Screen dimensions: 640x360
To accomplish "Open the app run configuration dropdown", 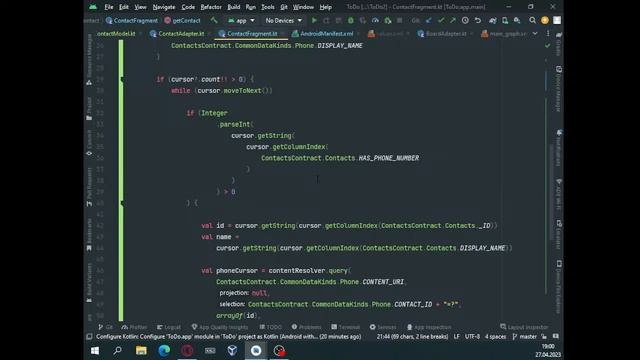I will click(241, 20).
